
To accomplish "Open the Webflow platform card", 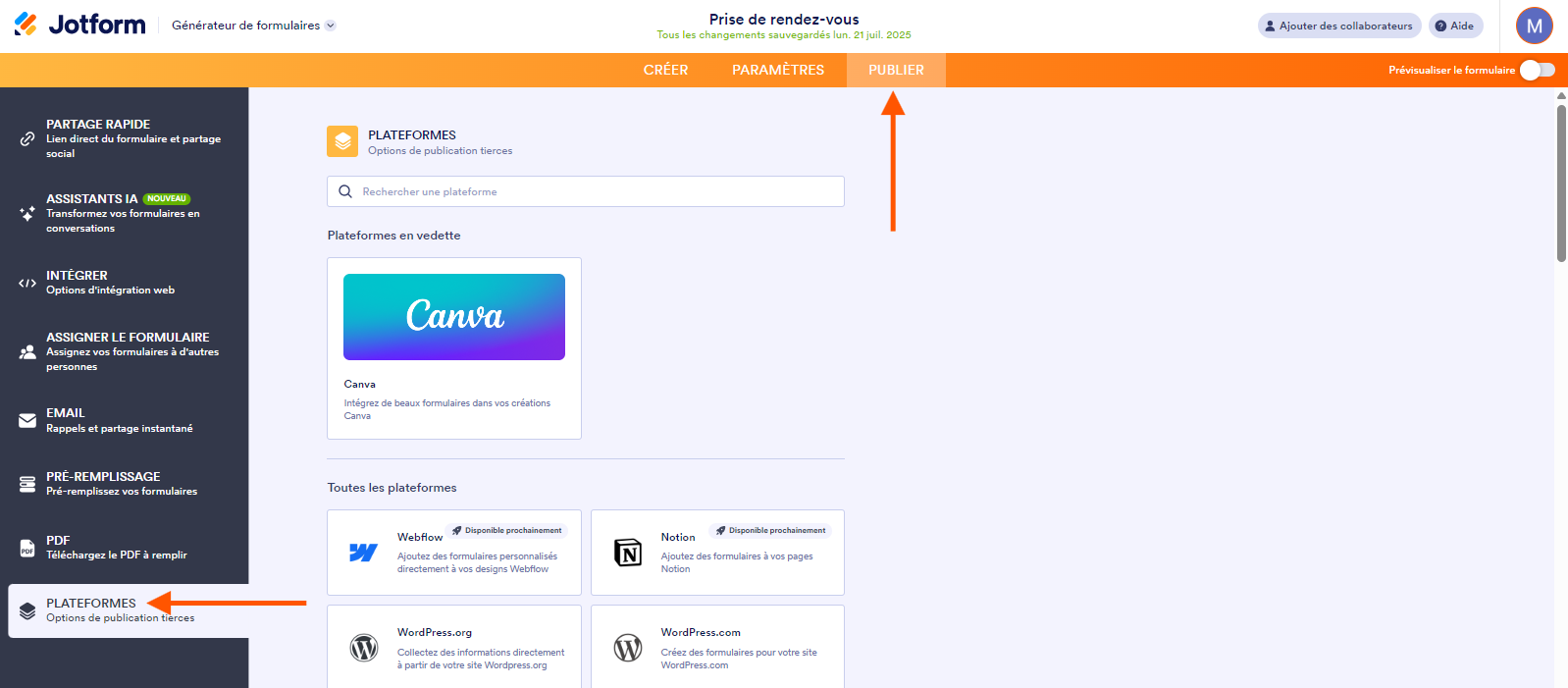I will click(454, 553).
